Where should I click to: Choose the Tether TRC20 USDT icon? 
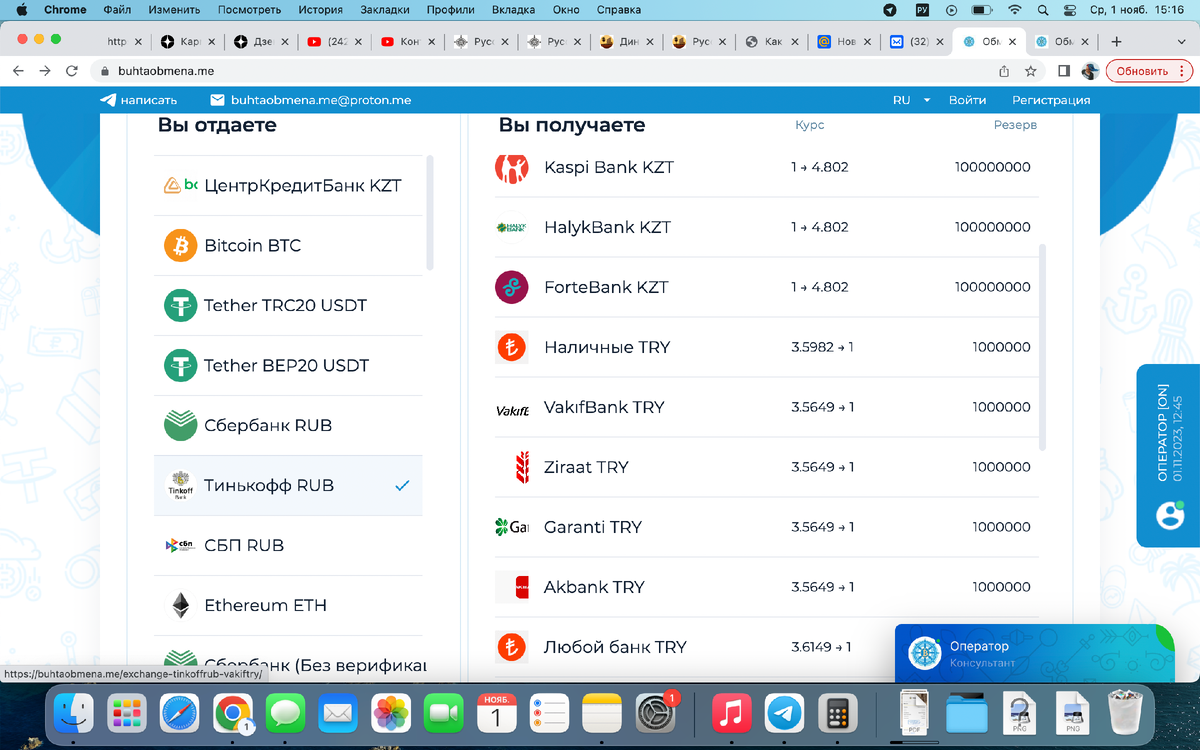tap(181, 305)
